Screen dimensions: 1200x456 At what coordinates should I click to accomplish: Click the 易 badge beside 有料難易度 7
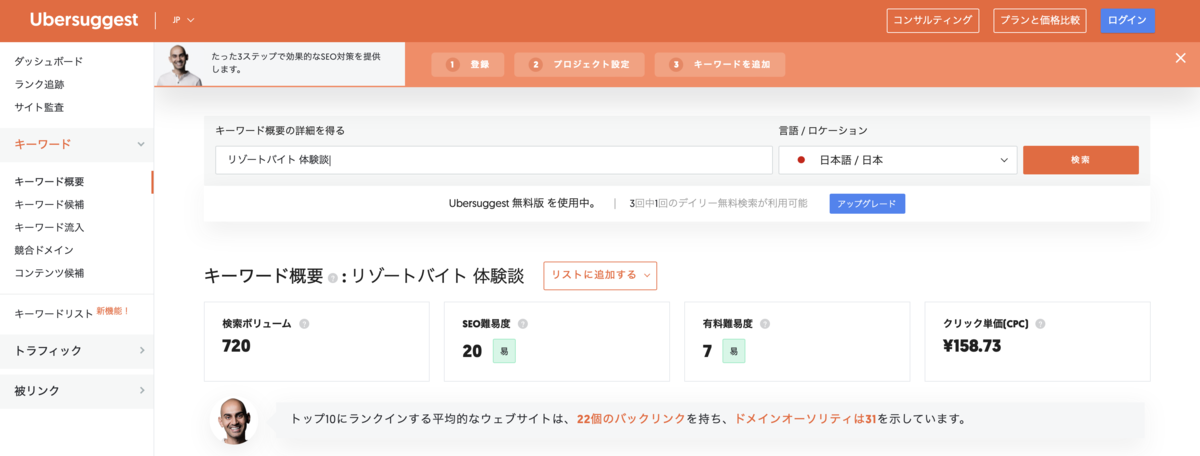(734, 351)
